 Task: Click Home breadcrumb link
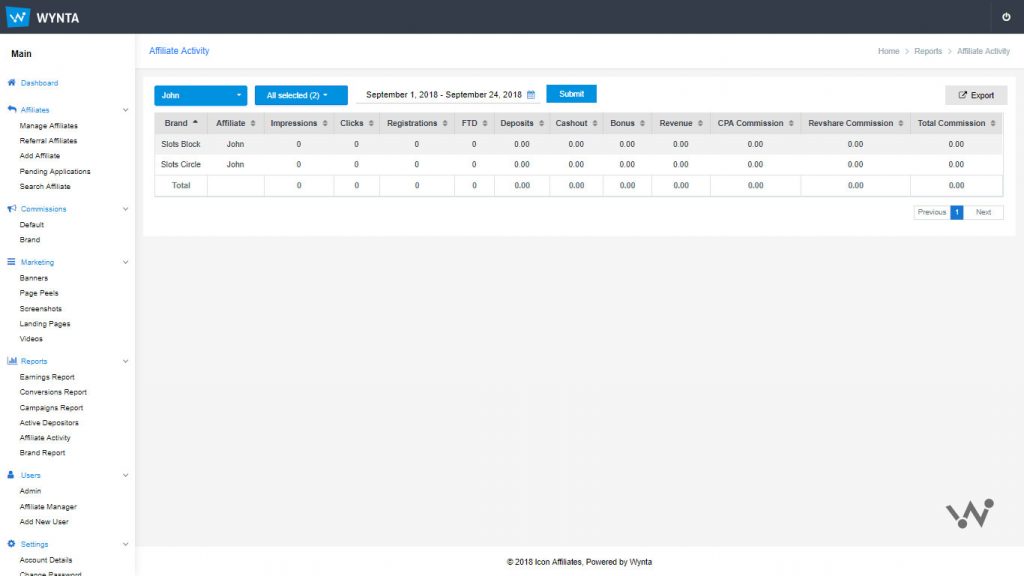click(888, 51)
